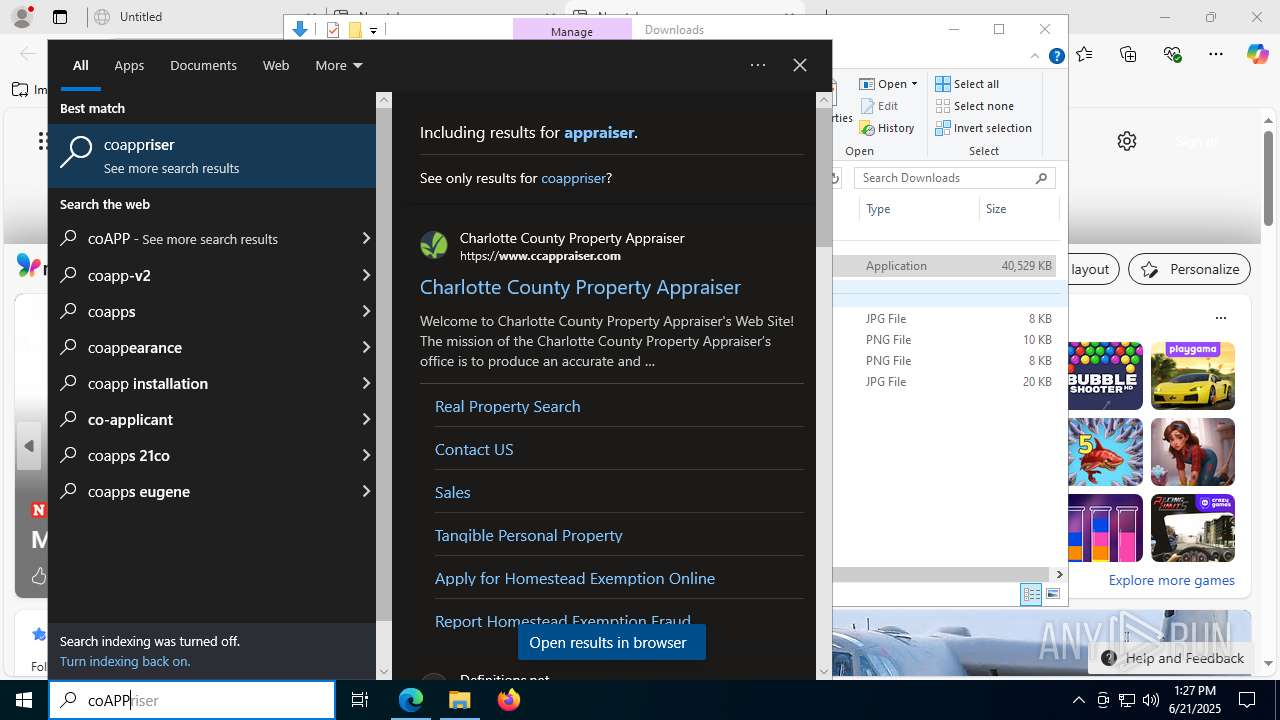Launch Microsoft Edge from the taskbar
1280x720 pixels.
coord(411,700)
